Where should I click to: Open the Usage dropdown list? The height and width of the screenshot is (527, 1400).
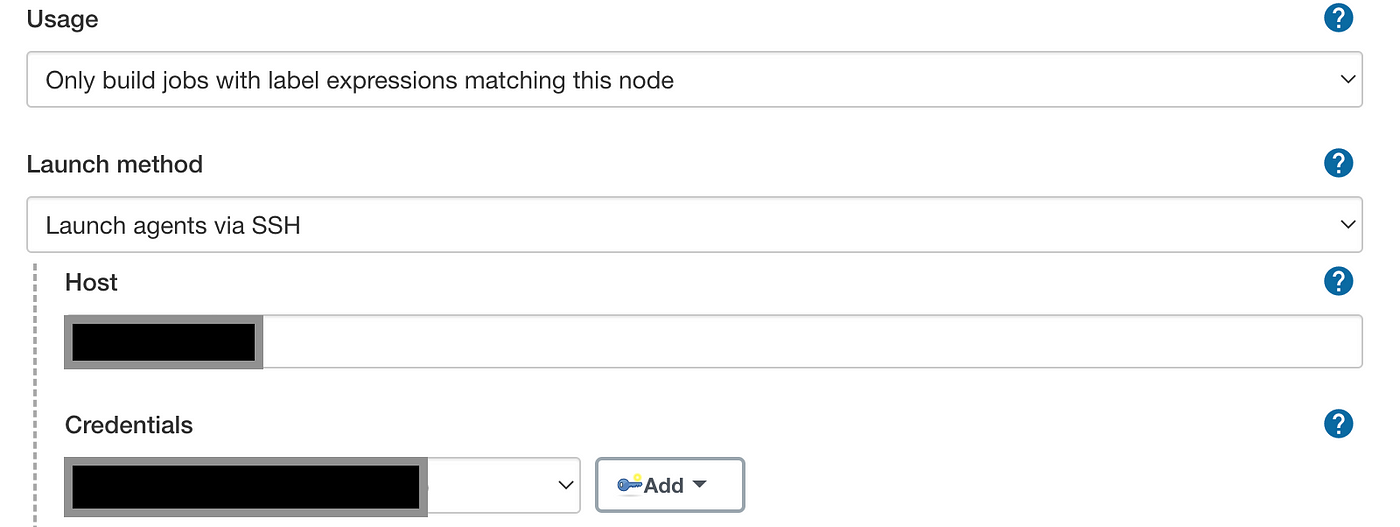tap(694, 80)
